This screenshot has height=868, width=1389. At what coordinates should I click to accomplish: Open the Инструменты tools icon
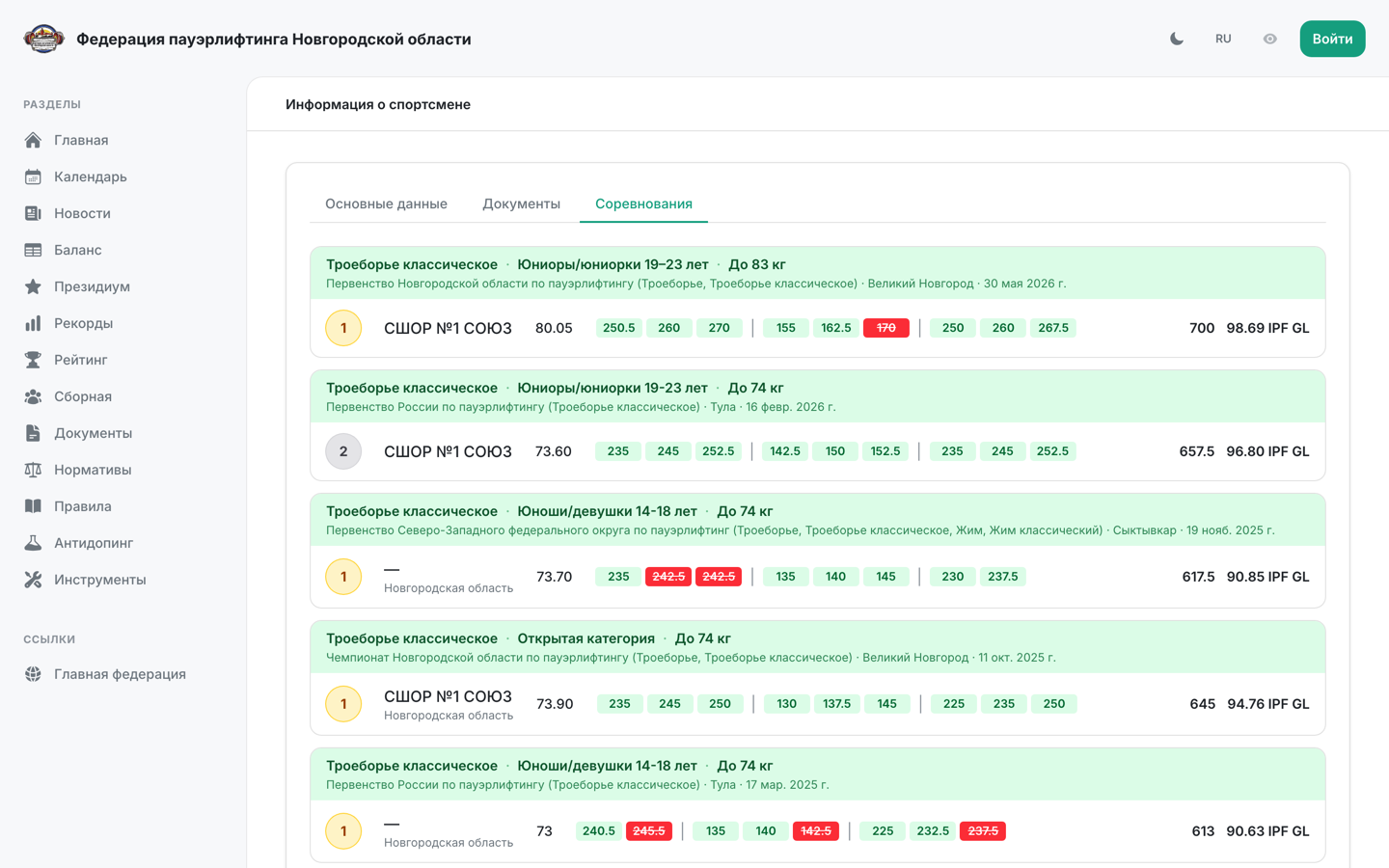point(33,580)
